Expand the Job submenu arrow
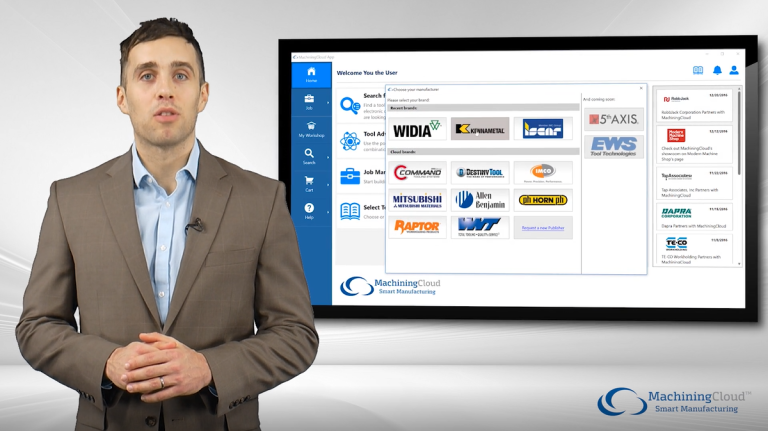This screenshot has width=768, height=431. click(x=328, y=103)
